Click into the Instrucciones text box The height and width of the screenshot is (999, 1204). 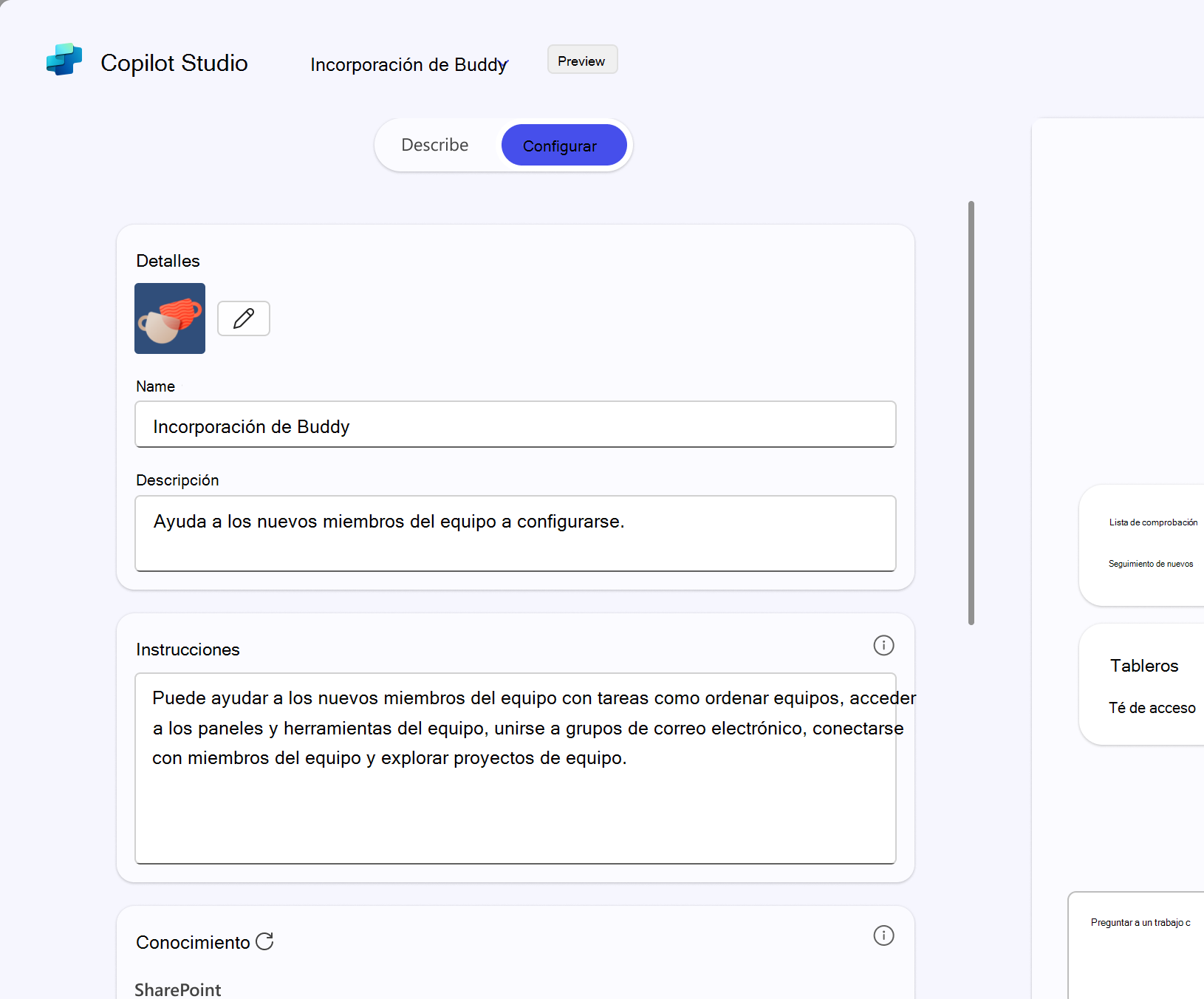click(516, 768)
